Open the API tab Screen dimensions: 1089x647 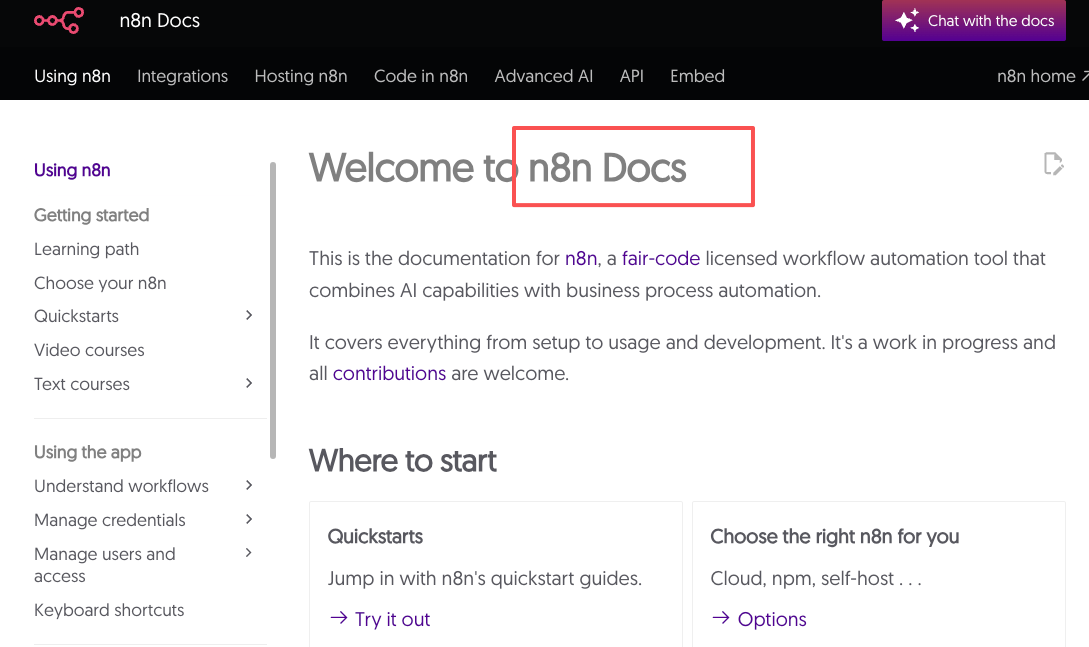(631, 76)
